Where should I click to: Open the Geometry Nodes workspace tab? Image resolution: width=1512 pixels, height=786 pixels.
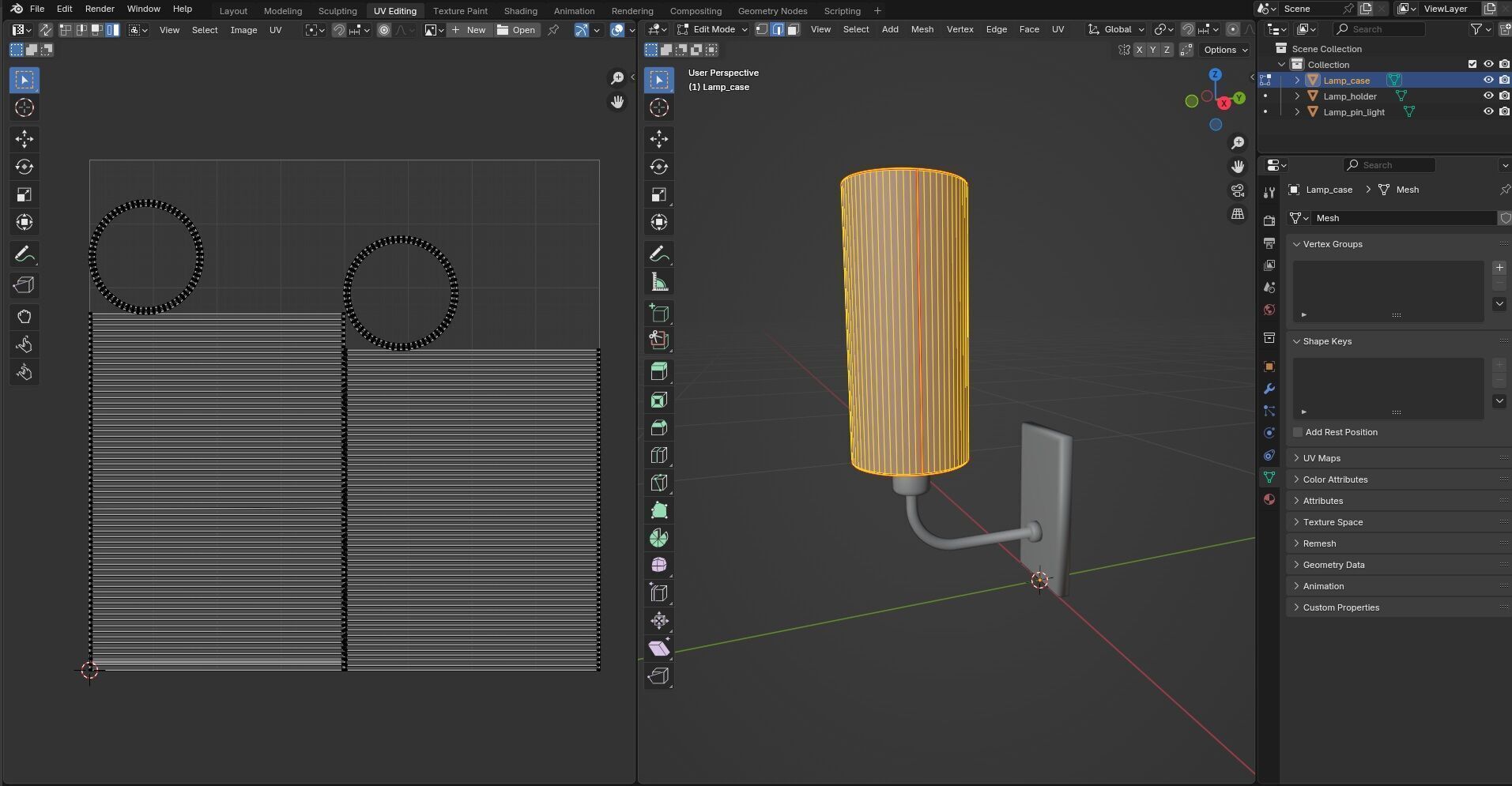(772, 11)
